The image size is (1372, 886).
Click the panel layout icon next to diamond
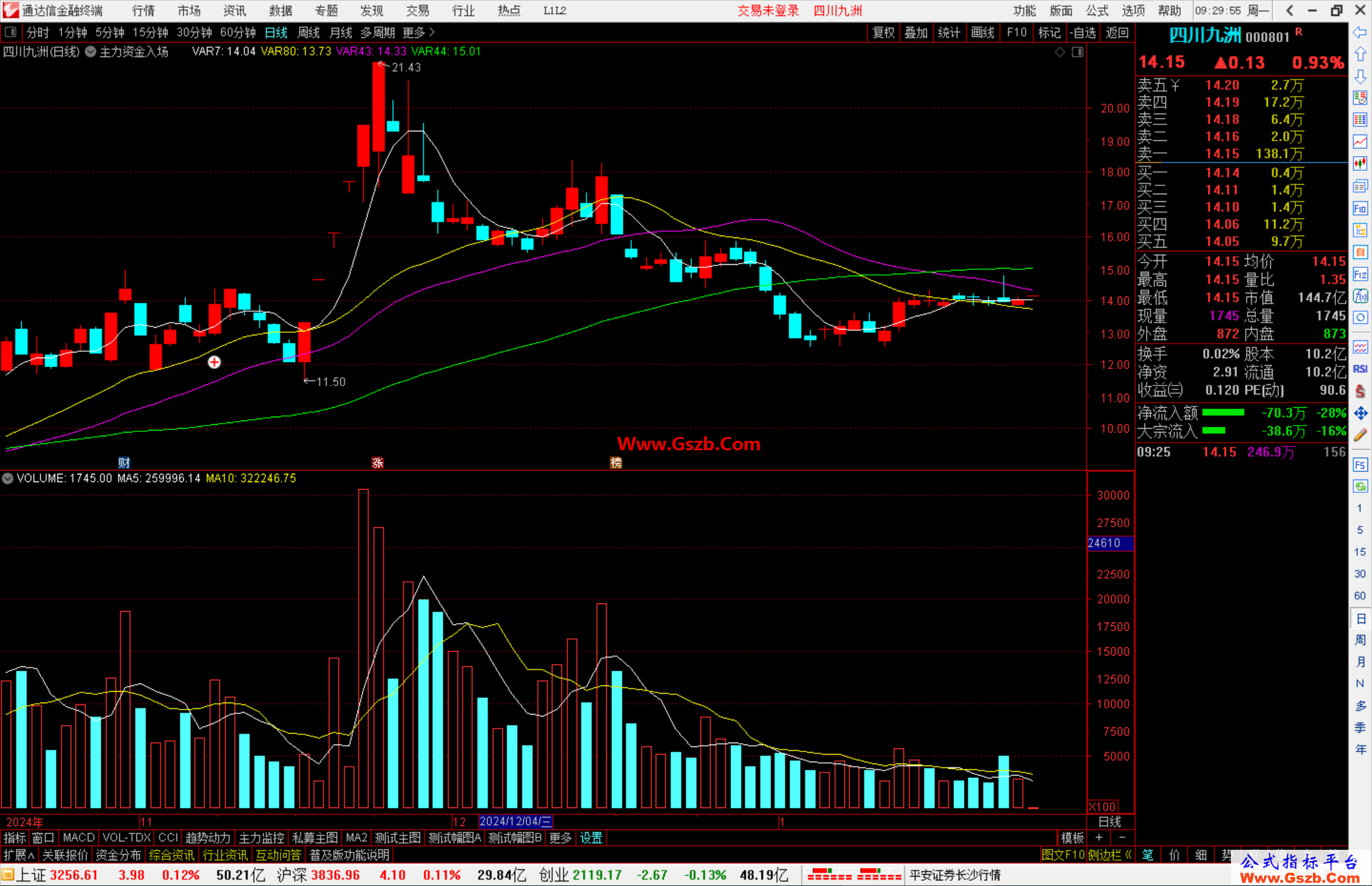1078,52
